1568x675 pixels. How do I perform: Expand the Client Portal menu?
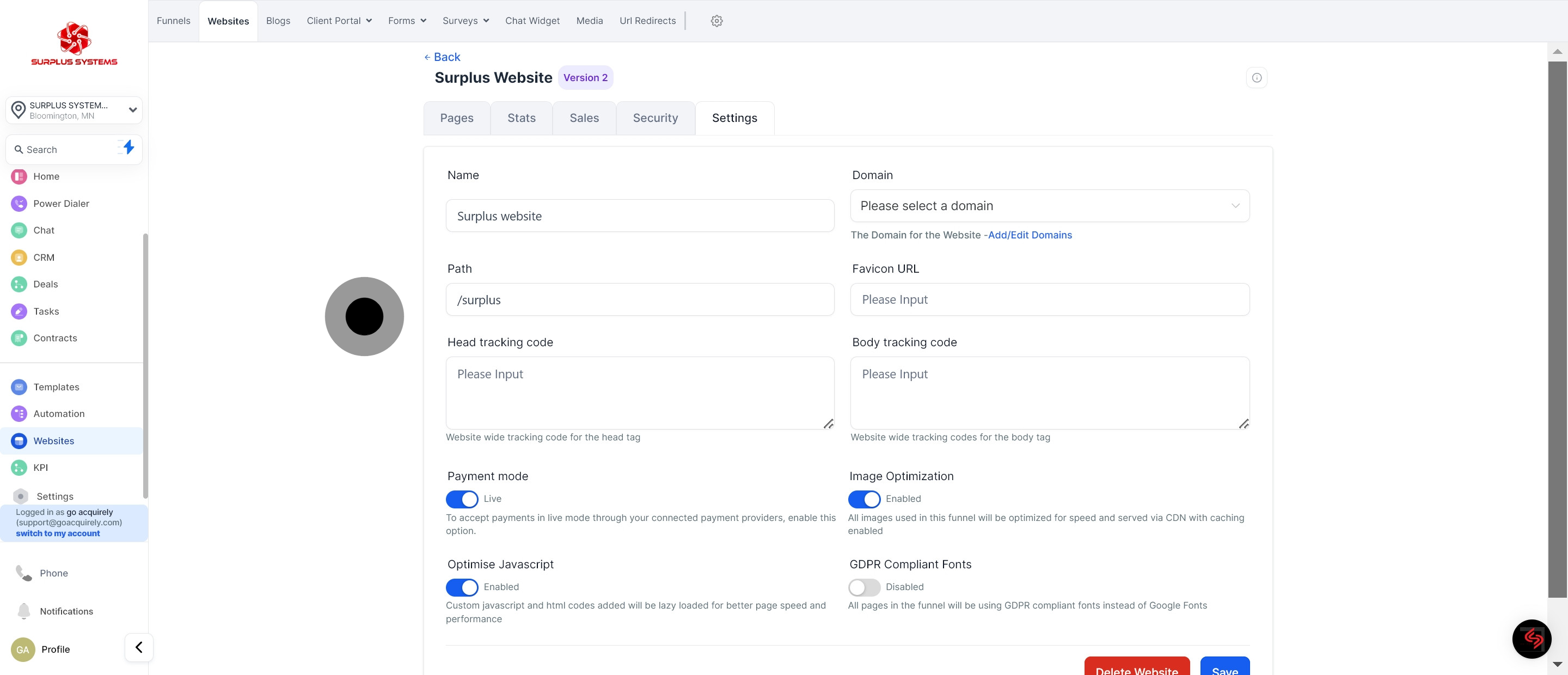(339, 21)
